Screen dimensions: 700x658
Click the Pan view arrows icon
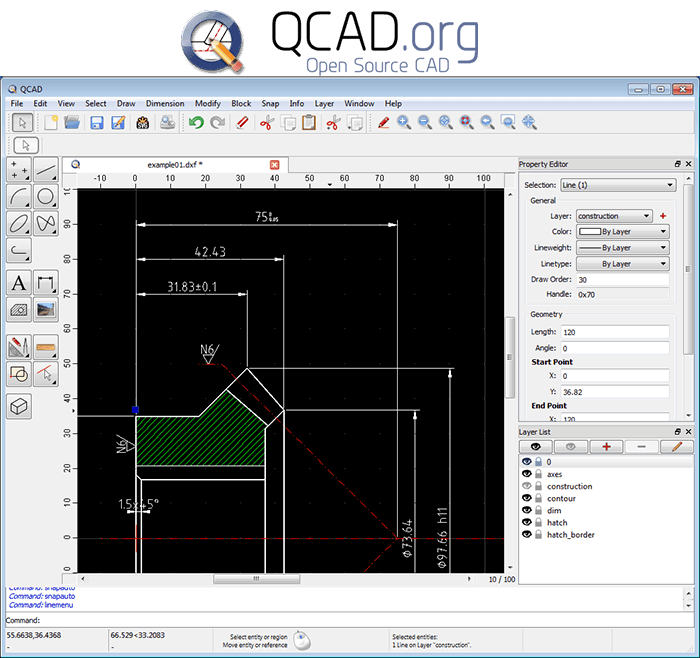pos(529,122)
